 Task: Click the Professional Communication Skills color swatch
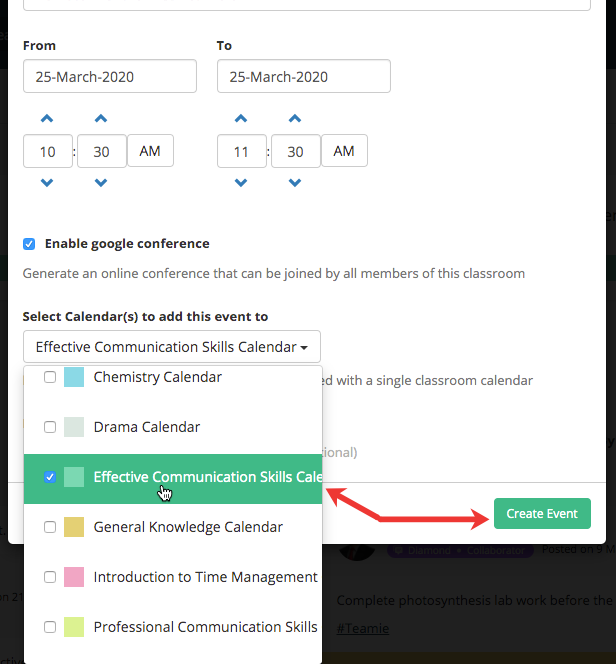tap(74, 627)
